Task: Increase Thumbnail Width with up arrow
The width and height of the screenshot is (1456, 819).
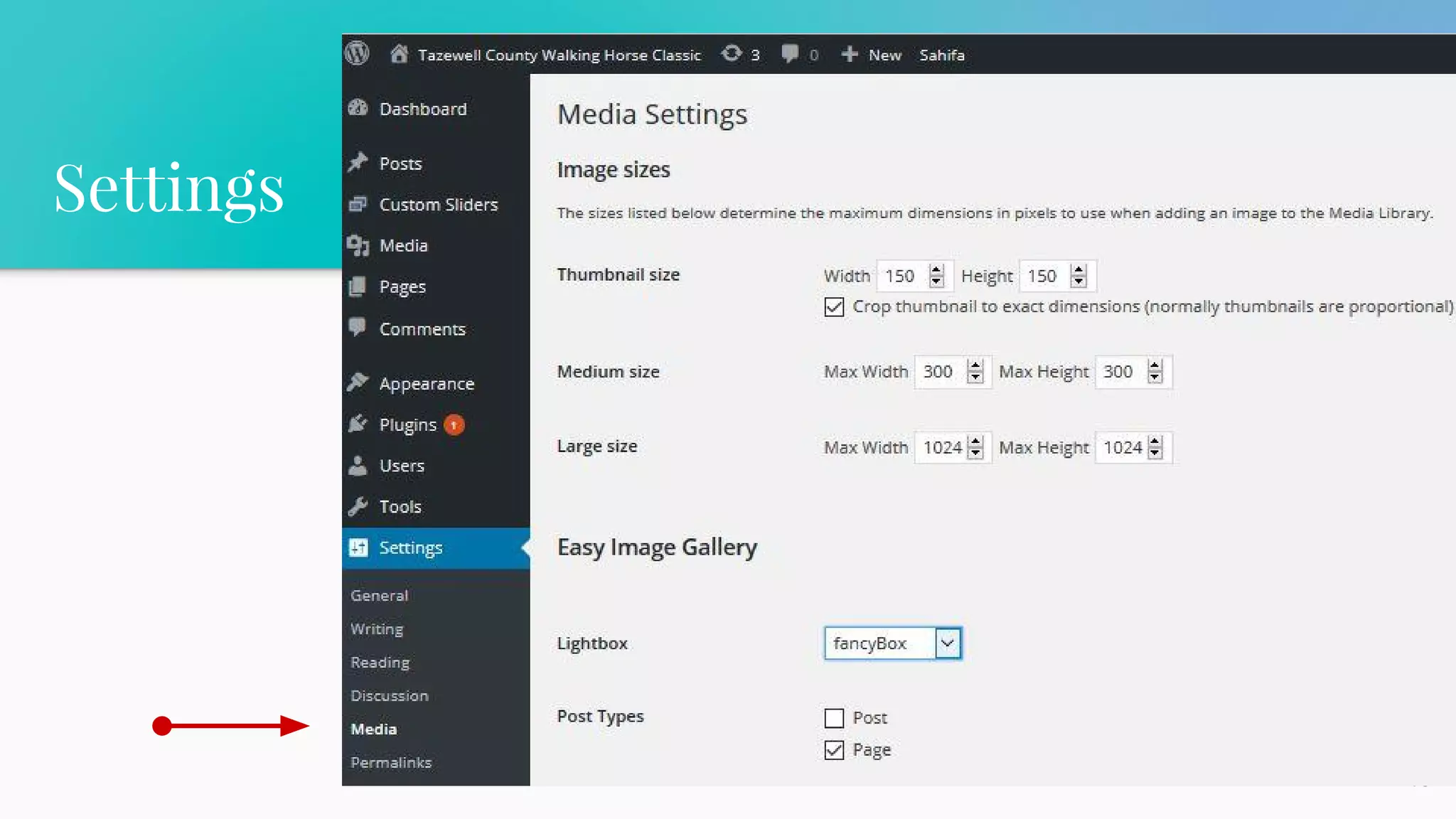Action: 936,269
